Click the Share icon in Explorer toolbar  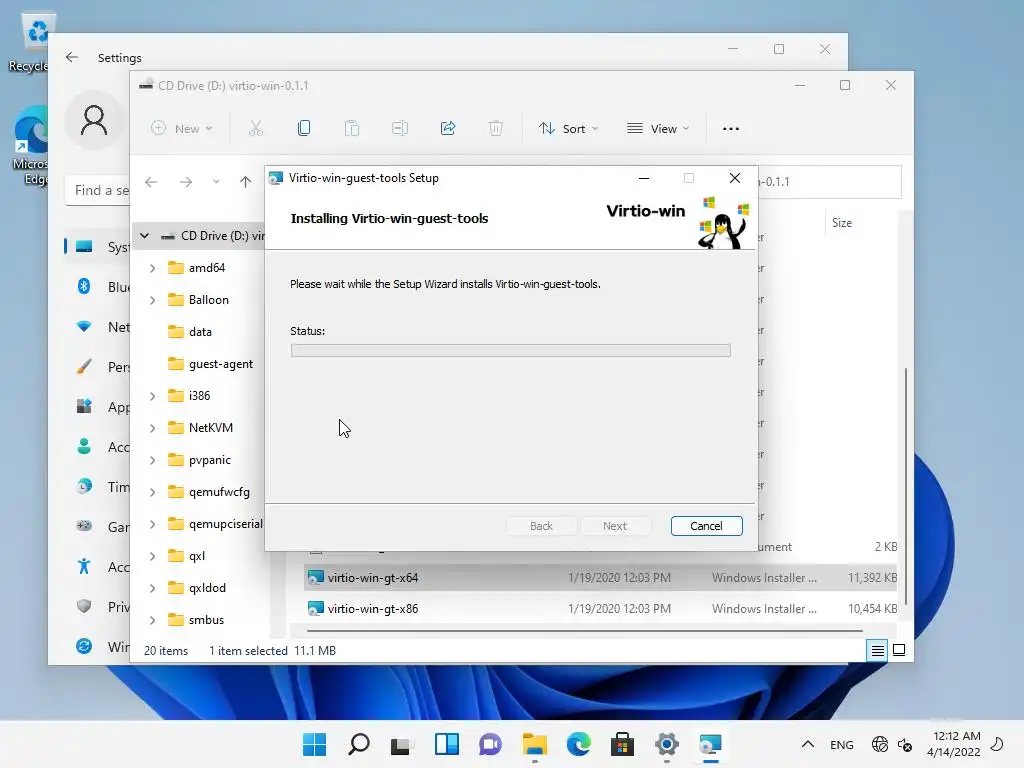(448, 129)
